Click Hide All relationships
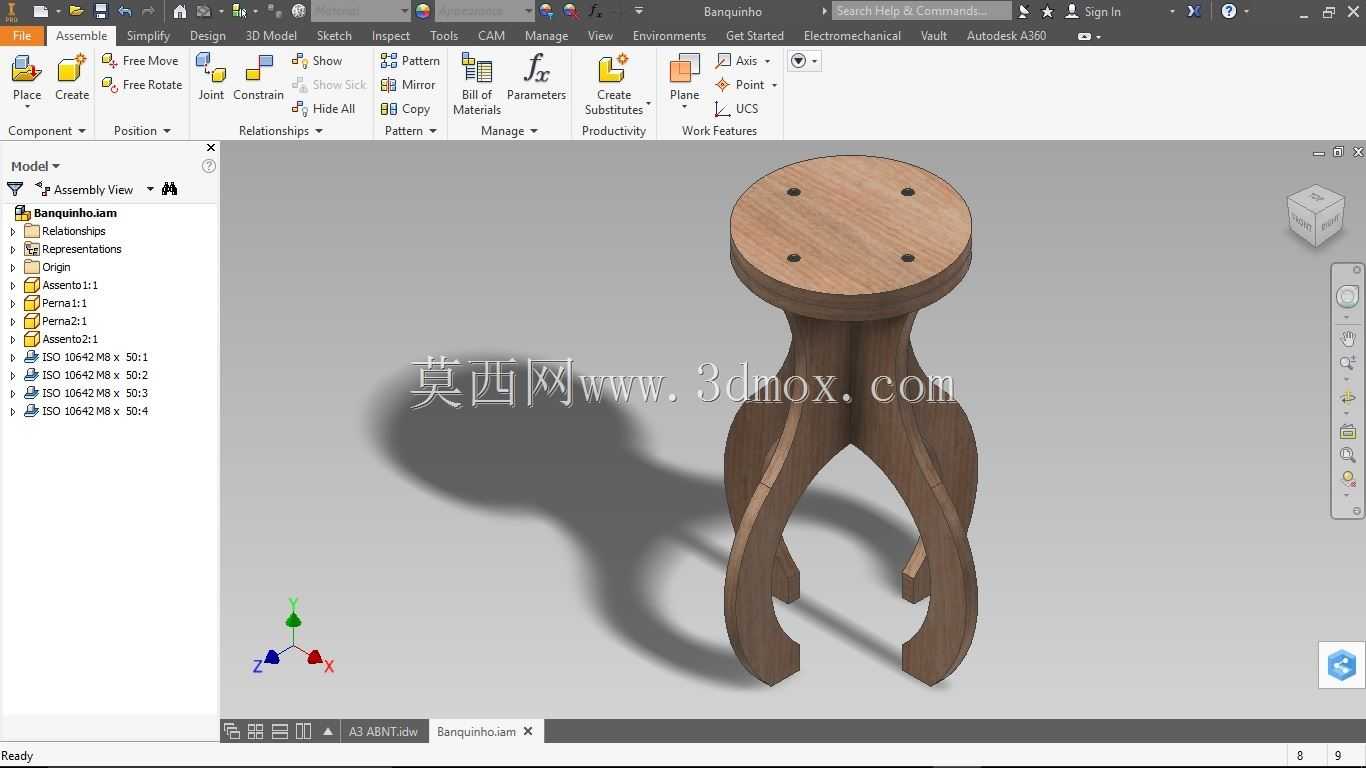Viewport: 1366px width, 768px height. click(x=323, y=109)
